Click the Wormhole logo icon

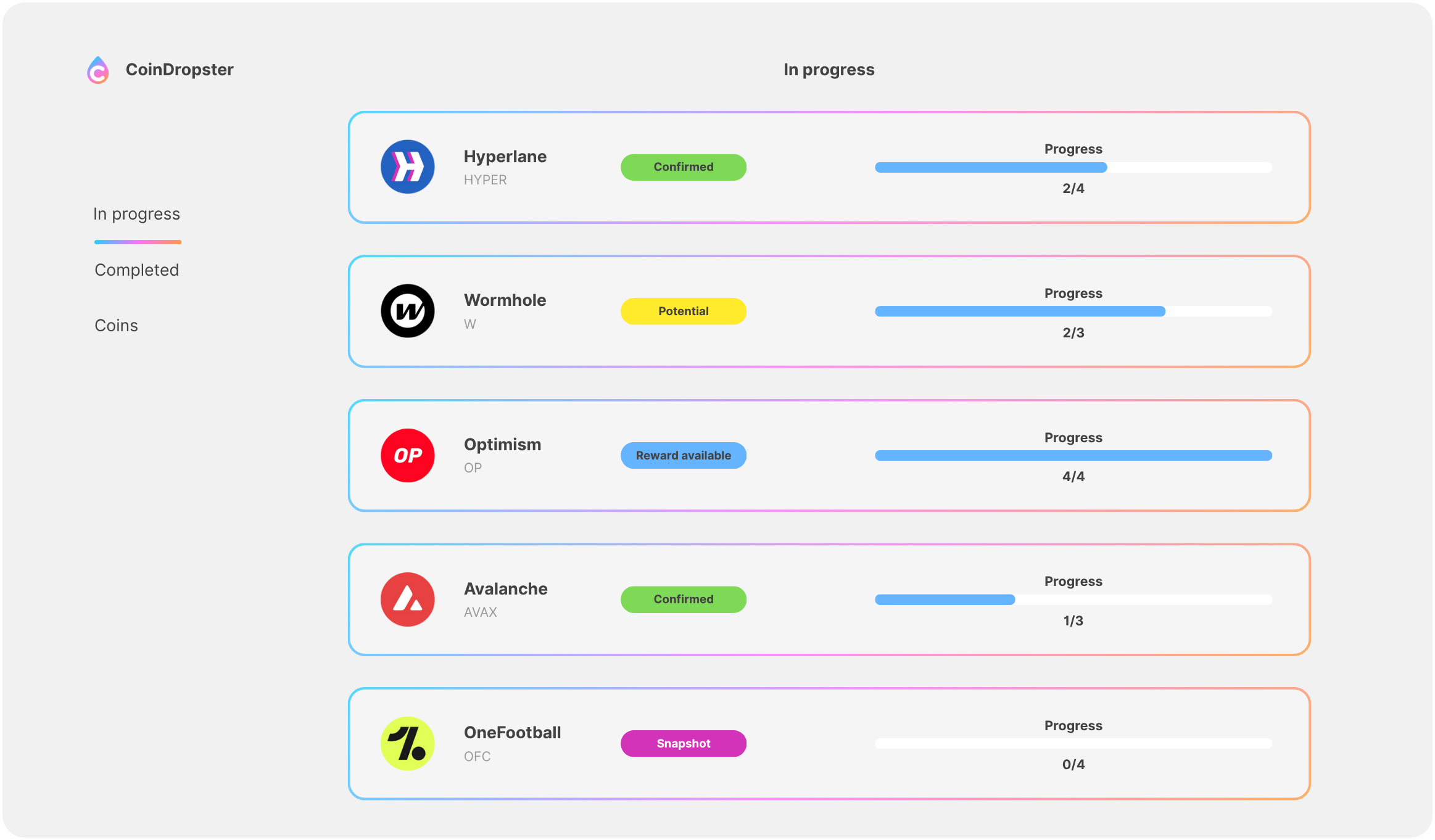pos(408,311)
